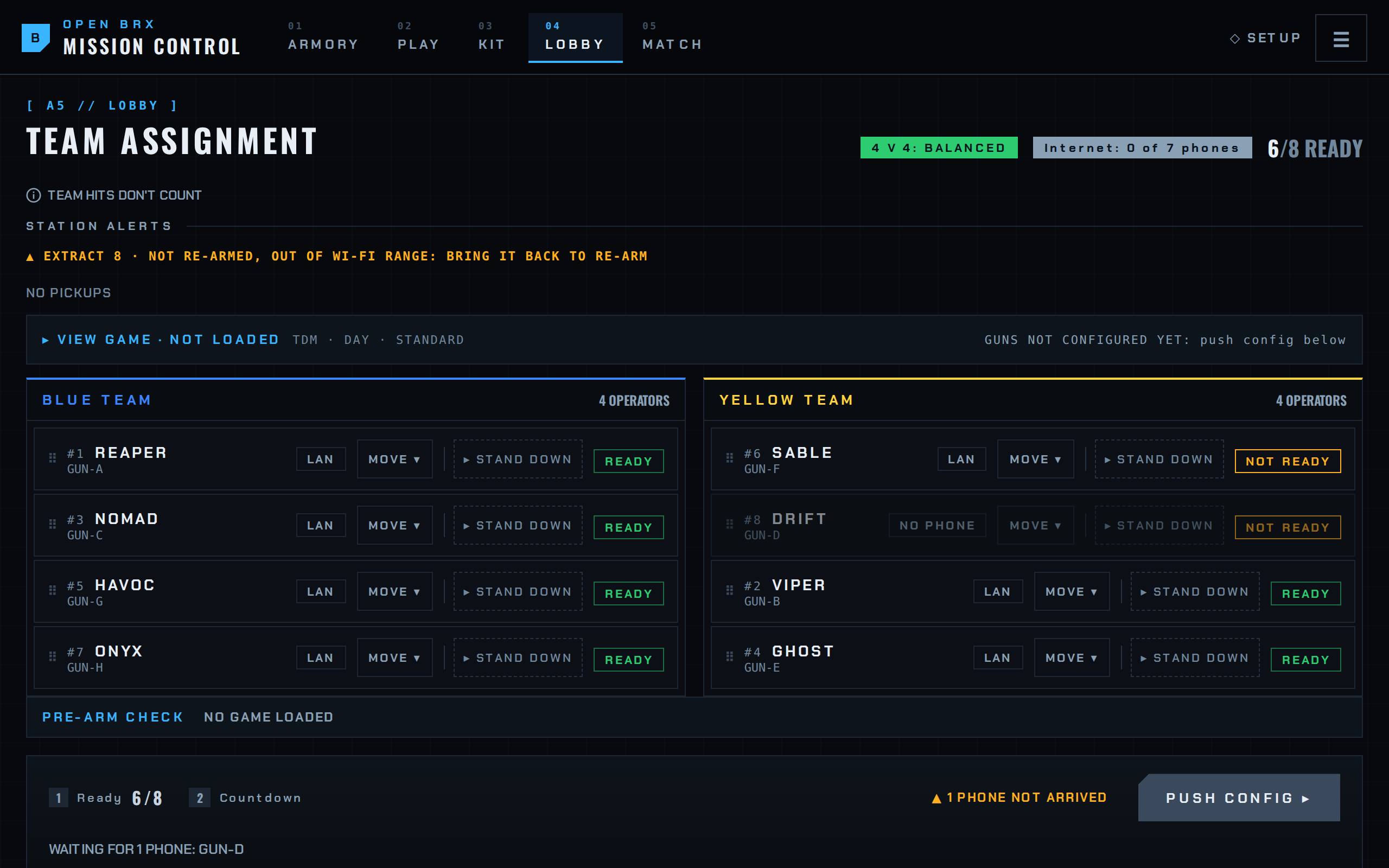
Task: Toggle Onyx's READY status
Action: click(x=628, y=659)
